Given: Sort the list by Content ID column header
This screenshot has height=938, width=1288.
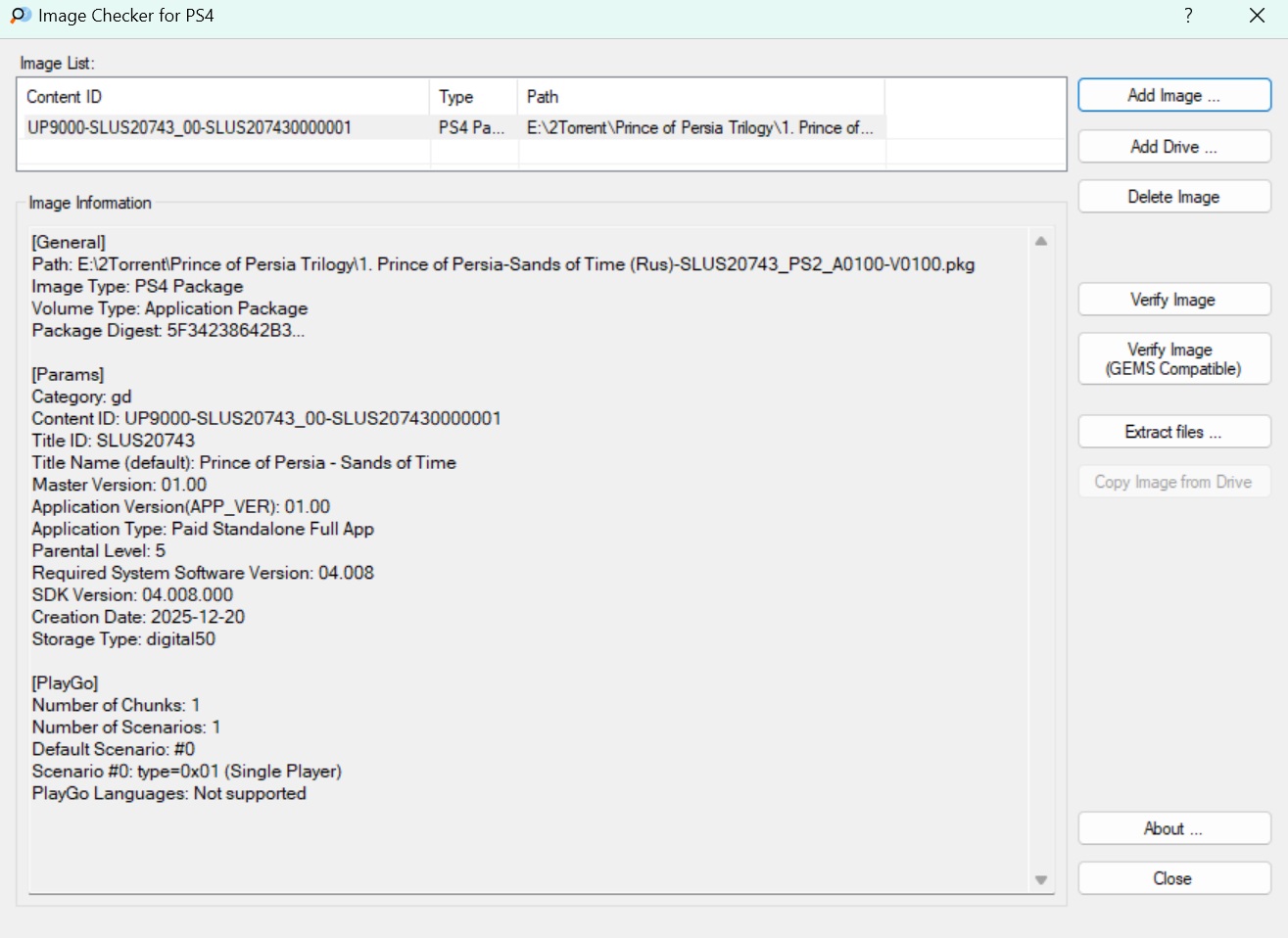Looking at the screenshot, I should pos(222,97).
